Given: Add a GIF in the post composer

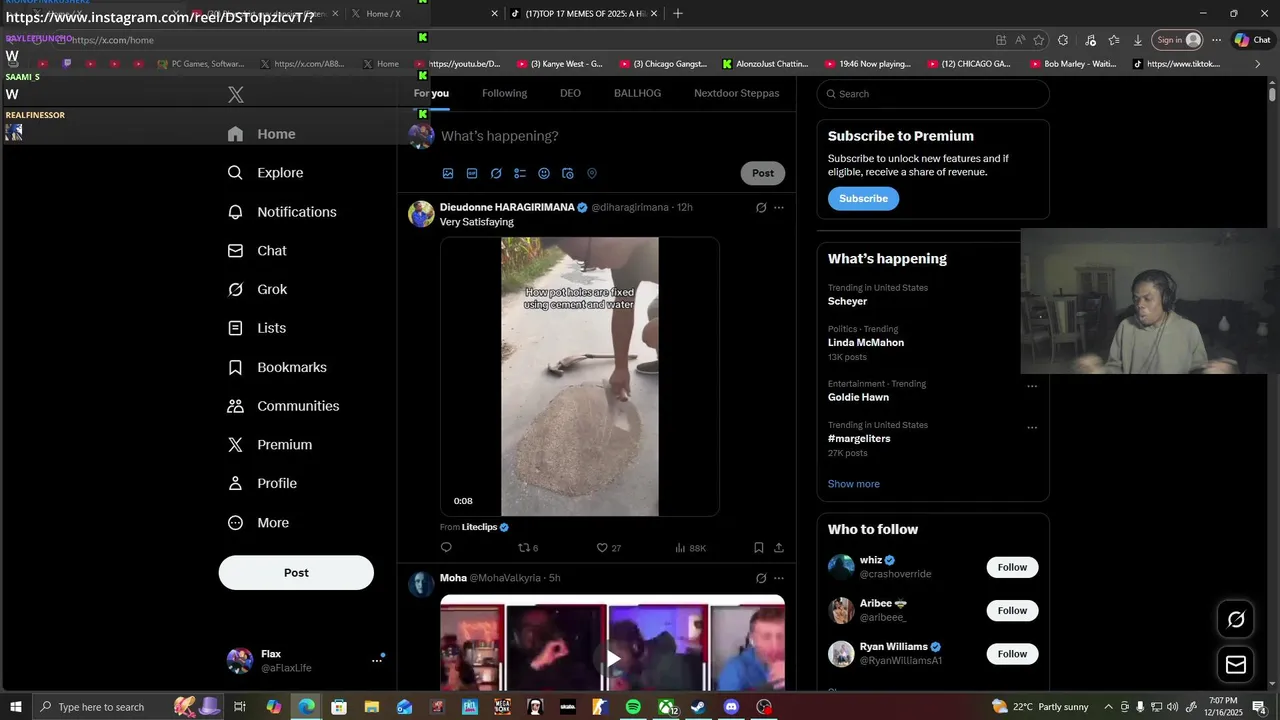Looking at the screenshot, I should (x=472, y=173).
